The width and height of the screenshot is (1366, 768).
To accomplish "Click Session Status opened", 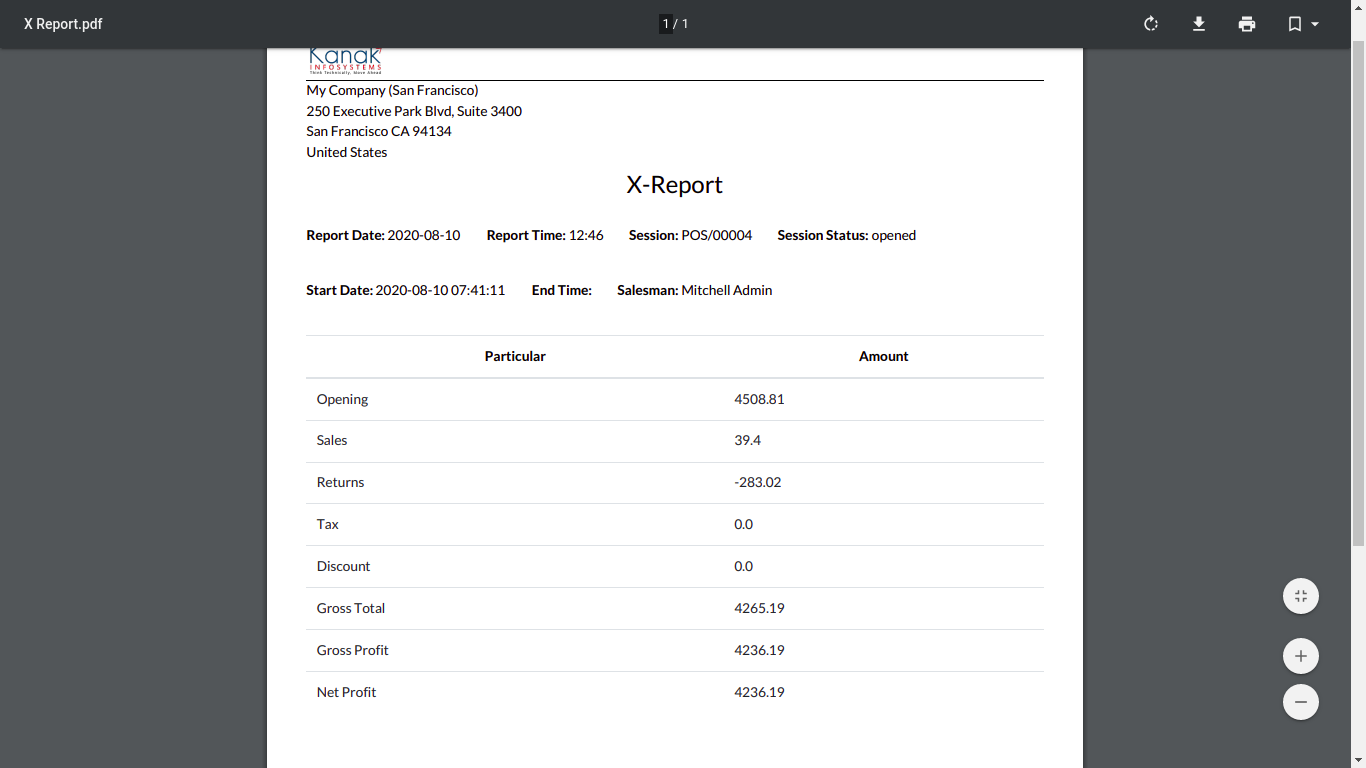I will 847,235.
